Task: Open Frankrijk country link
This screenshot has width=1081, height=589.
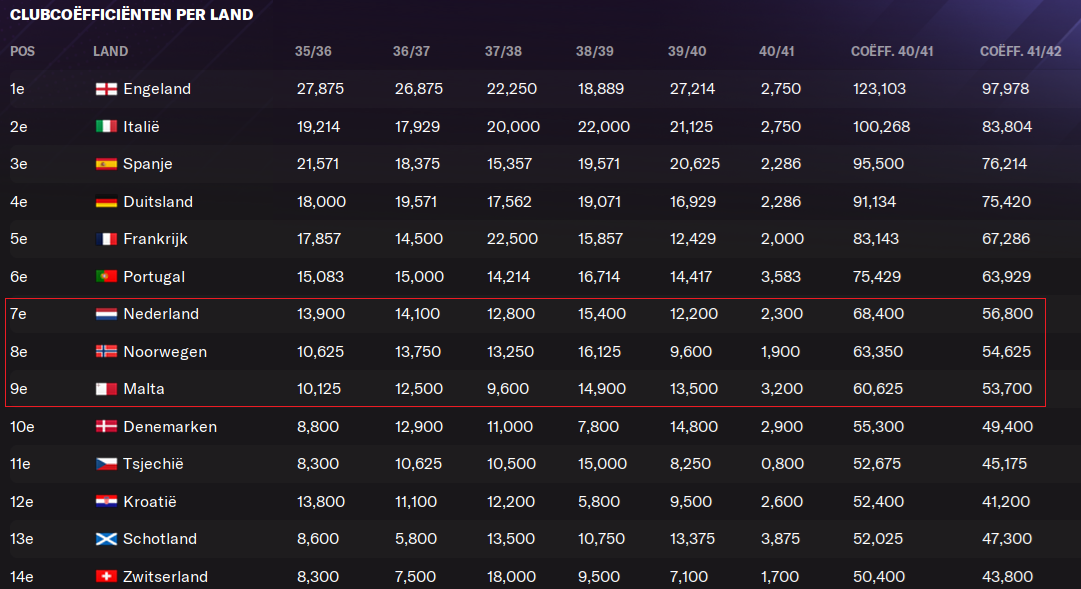Action: (155, 239)
